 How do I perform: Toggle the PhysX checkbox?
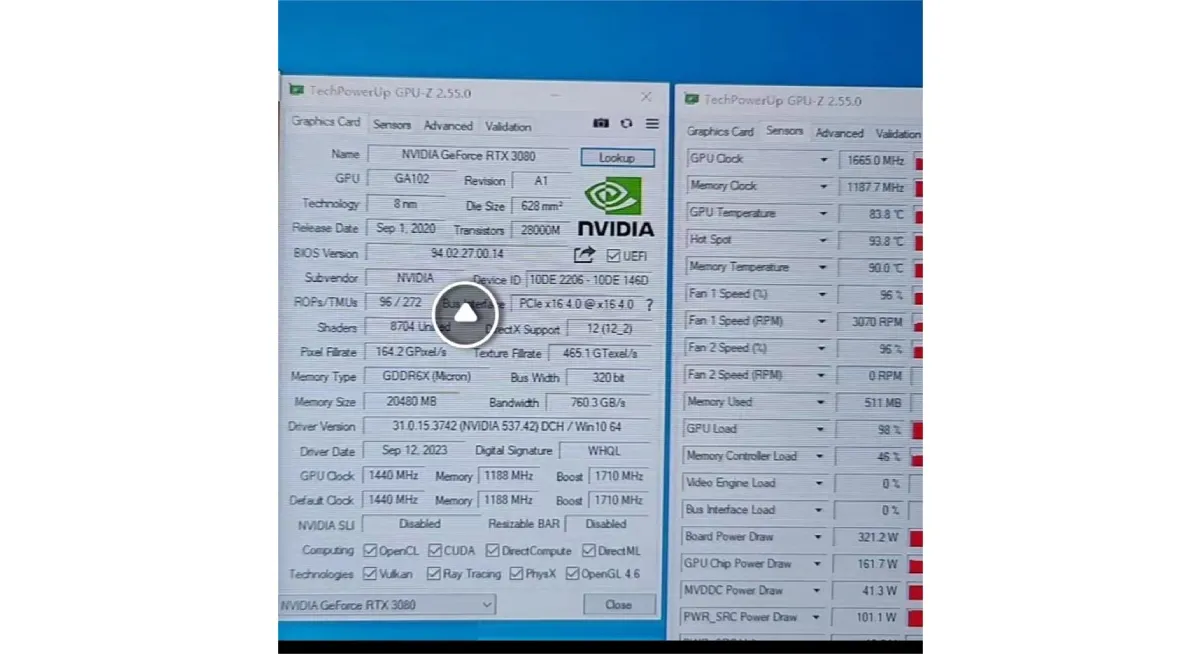517,574
